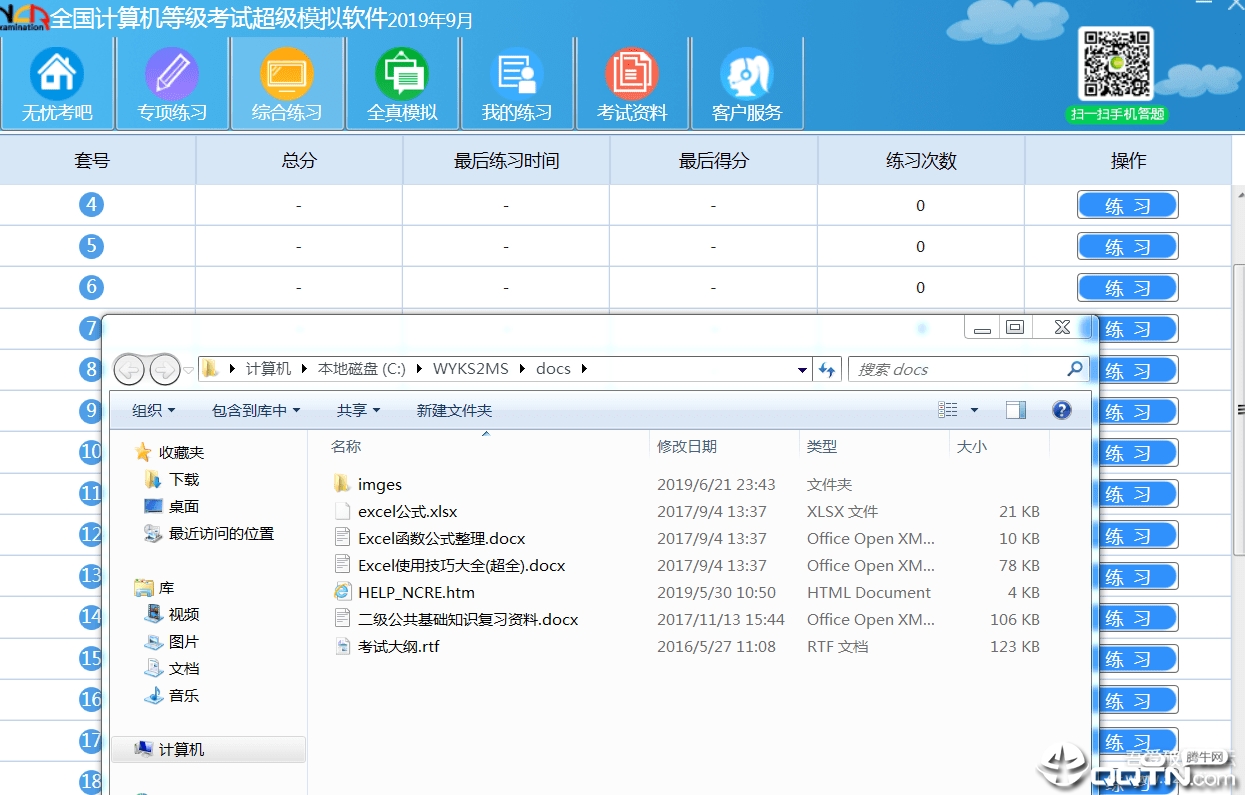Screen dimensions: 1245x795
Task: Click inside the 搜索 docs search box
Action: pos(960,369)
